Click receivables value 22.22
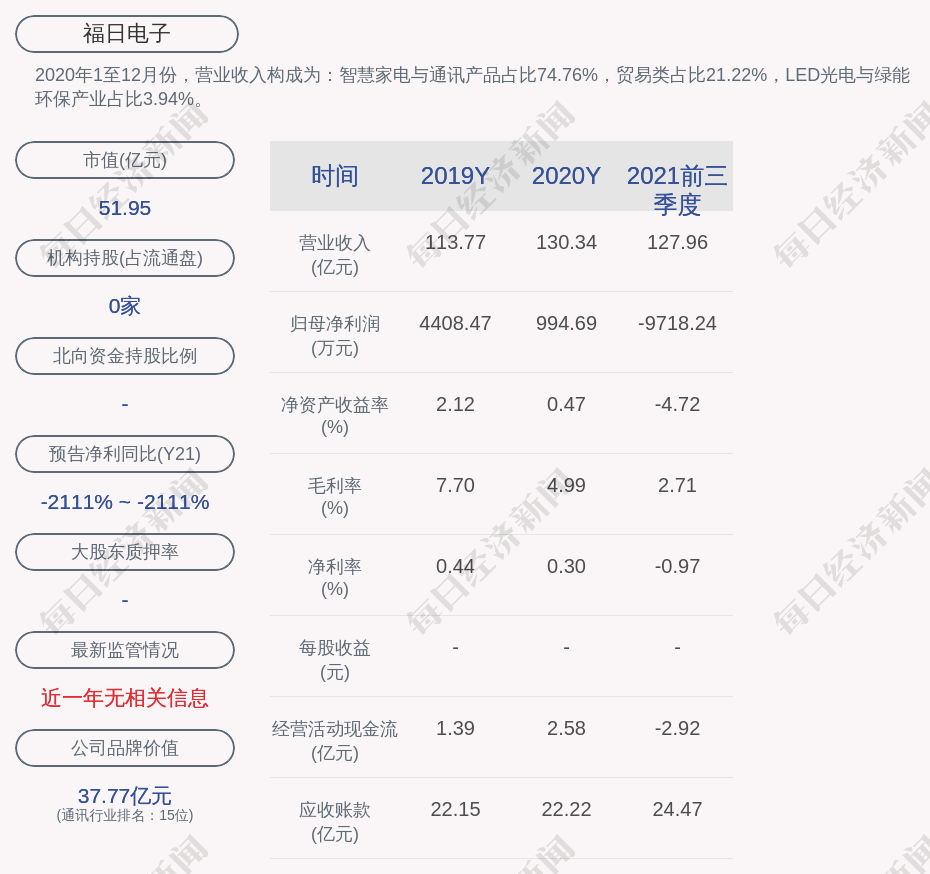 [566, 809]
